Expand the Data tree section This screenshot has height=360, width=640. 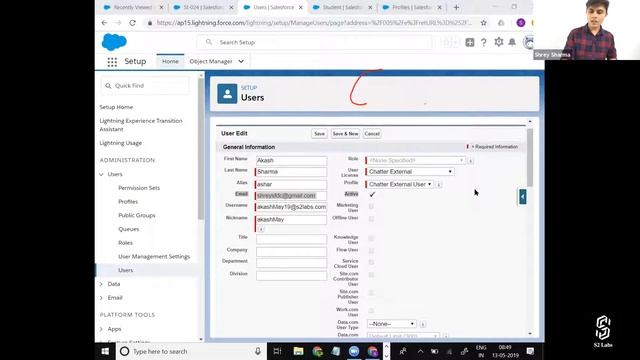(101, 284)
